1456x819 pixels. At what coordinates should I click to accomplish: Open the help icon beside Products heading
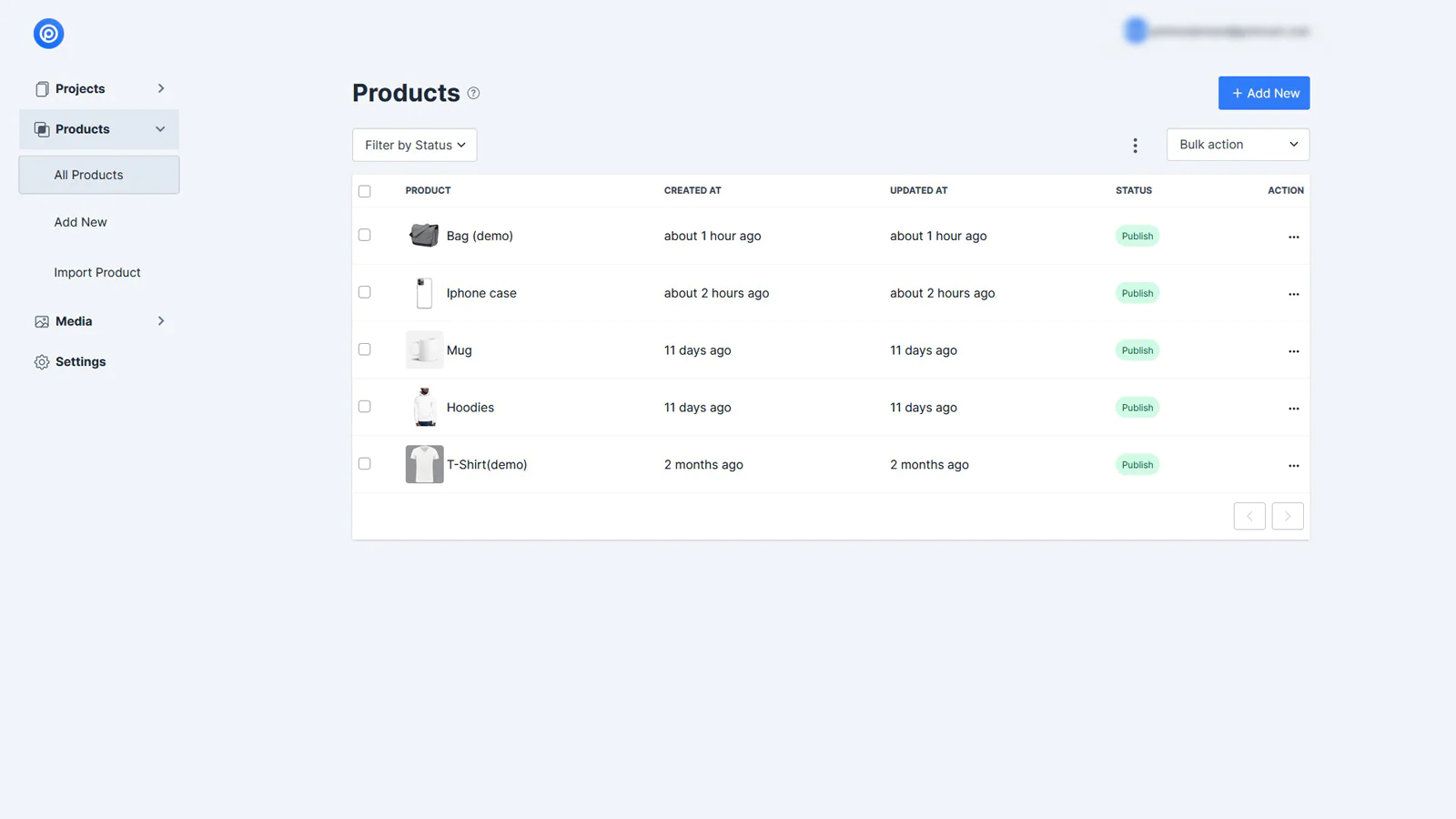click(473, 93)
